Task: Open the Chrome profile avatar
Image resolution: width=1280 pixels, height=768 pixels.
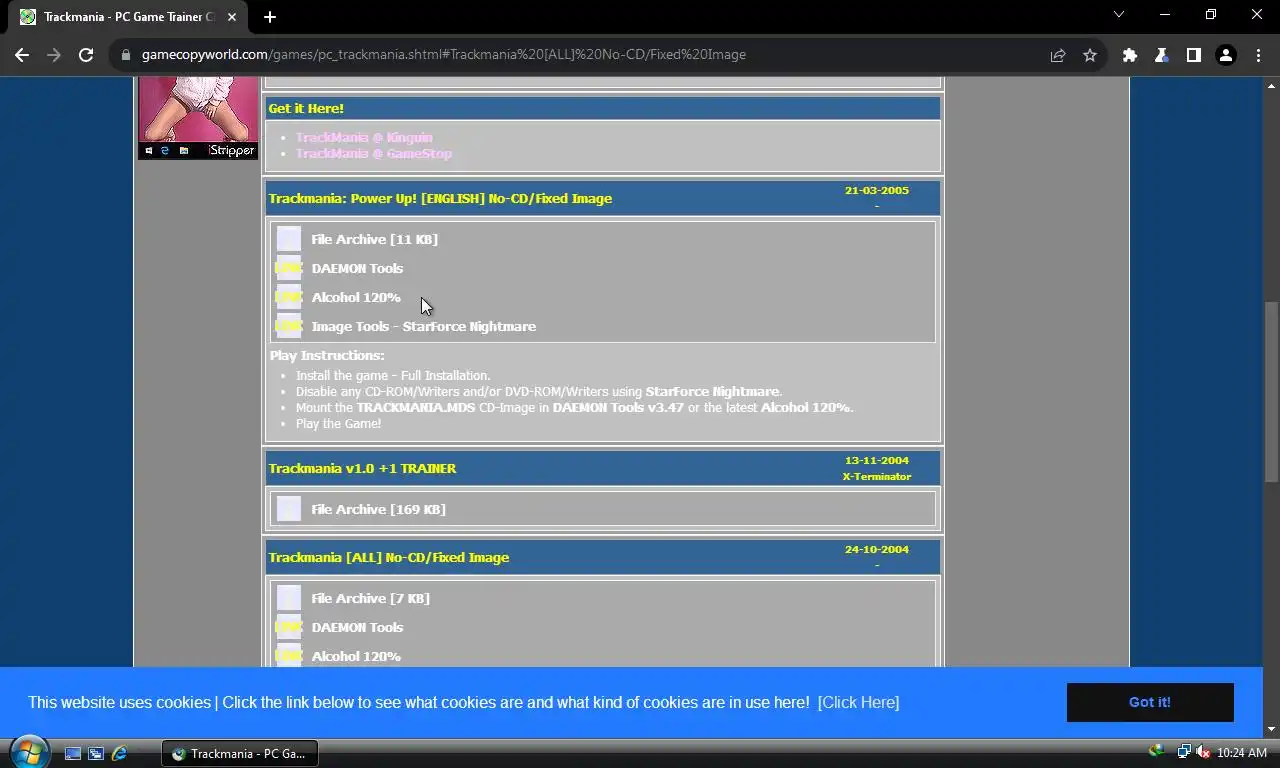Action: tap(1225, 55)
